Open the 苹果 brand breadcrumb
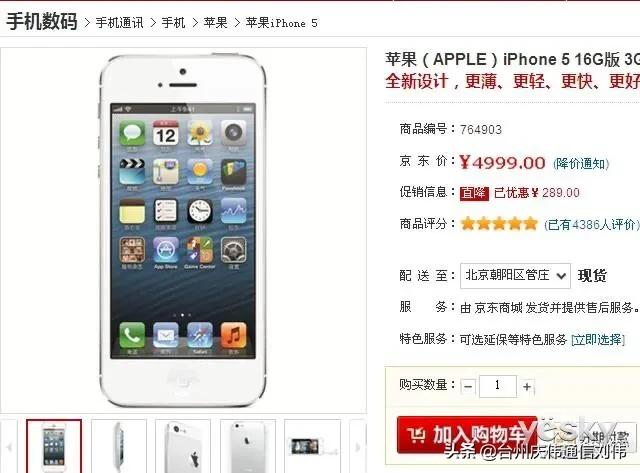The width and height of the screenshot is (640, 473). (x=215, y=23)
